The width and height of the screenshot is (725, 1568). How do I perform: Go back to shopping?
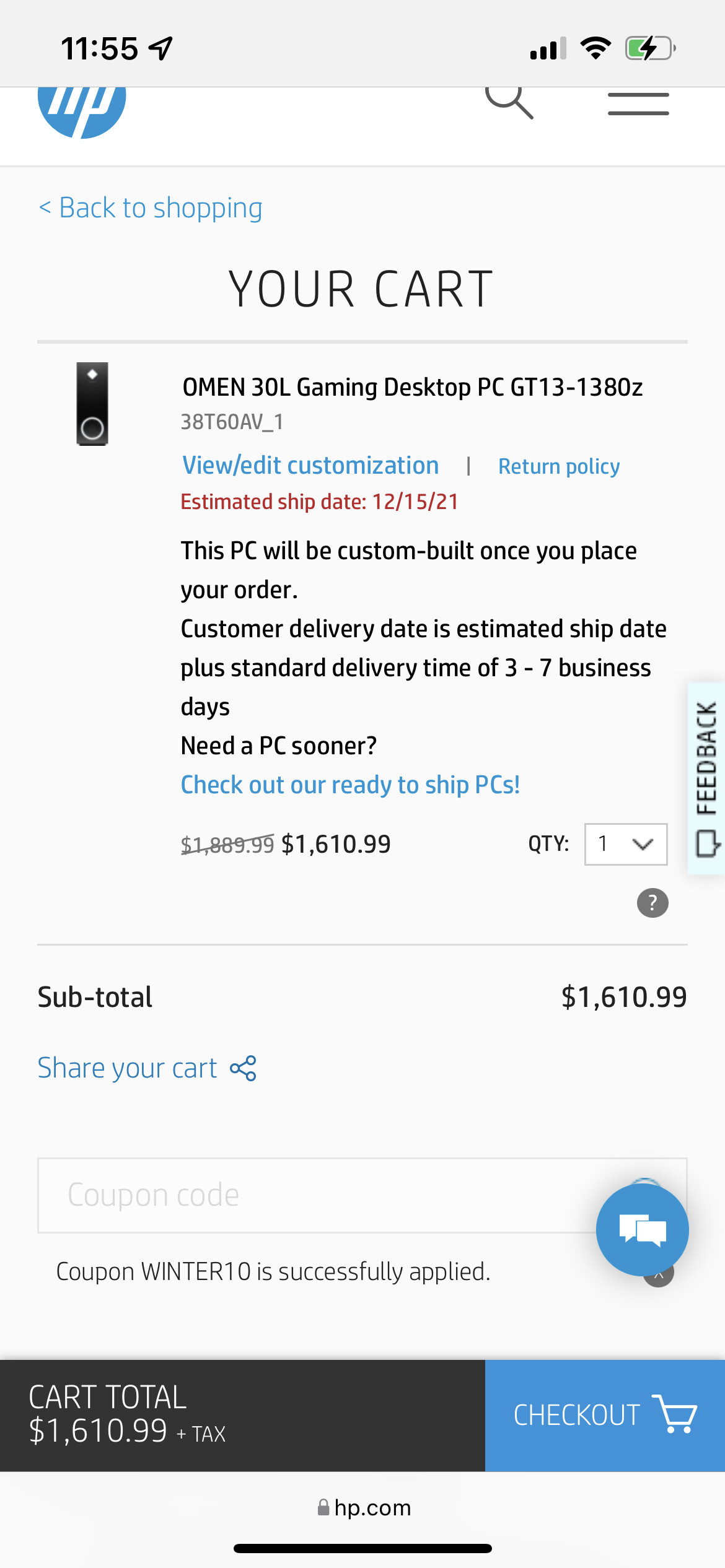pos(151,208)
